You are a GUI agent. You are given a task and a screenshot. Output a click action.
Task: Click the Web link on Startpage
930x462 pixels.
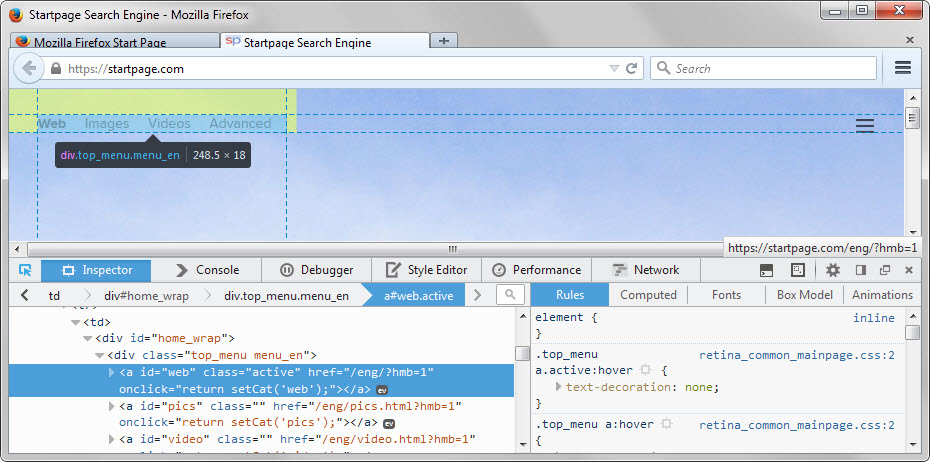click(52, 123)
